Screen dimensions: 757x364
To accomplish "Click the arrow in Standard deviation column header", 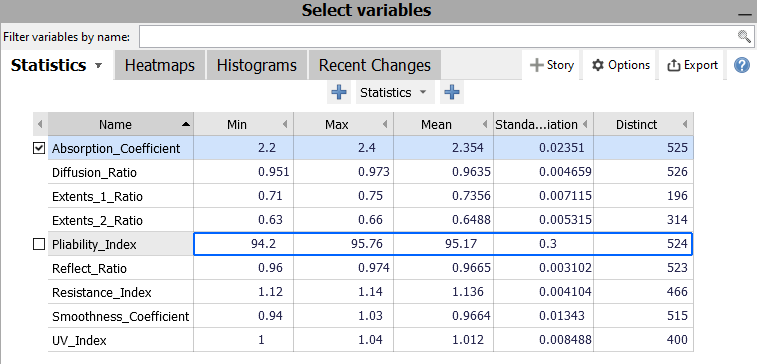I will tap(585, 125).
